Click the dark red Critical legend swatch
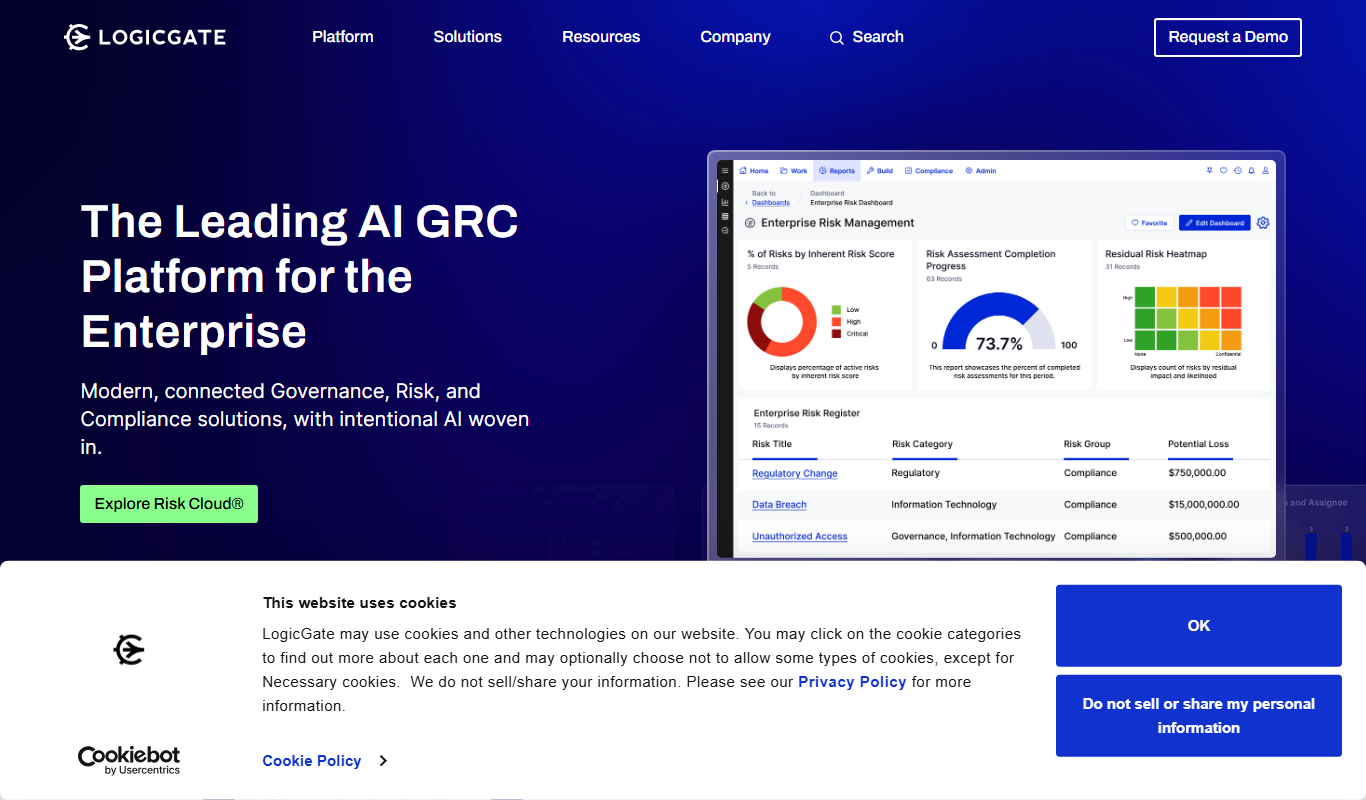 pyautogui.click(x=837, y=334)
